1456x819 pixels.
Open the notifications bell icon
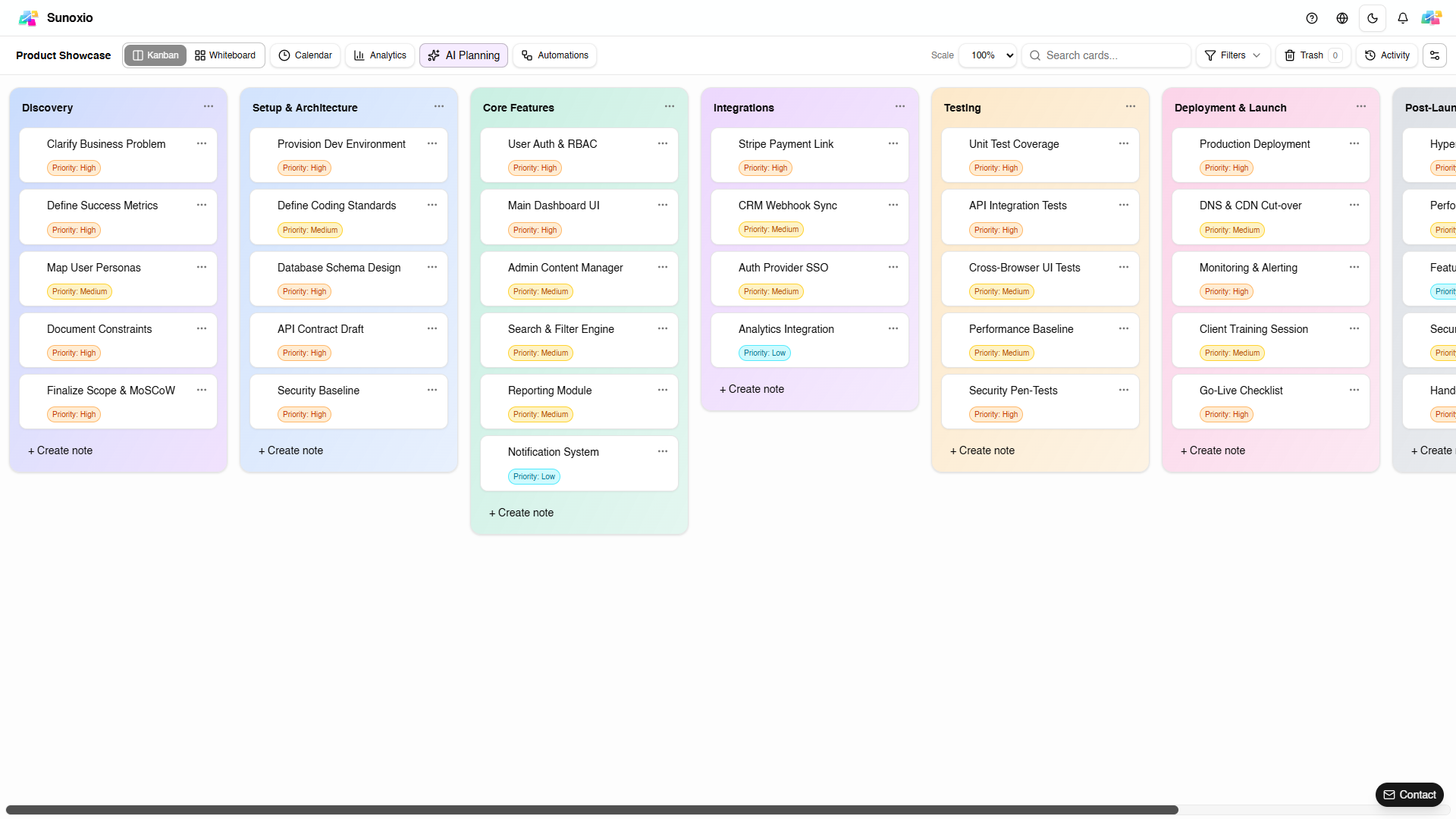point(1403,18)
